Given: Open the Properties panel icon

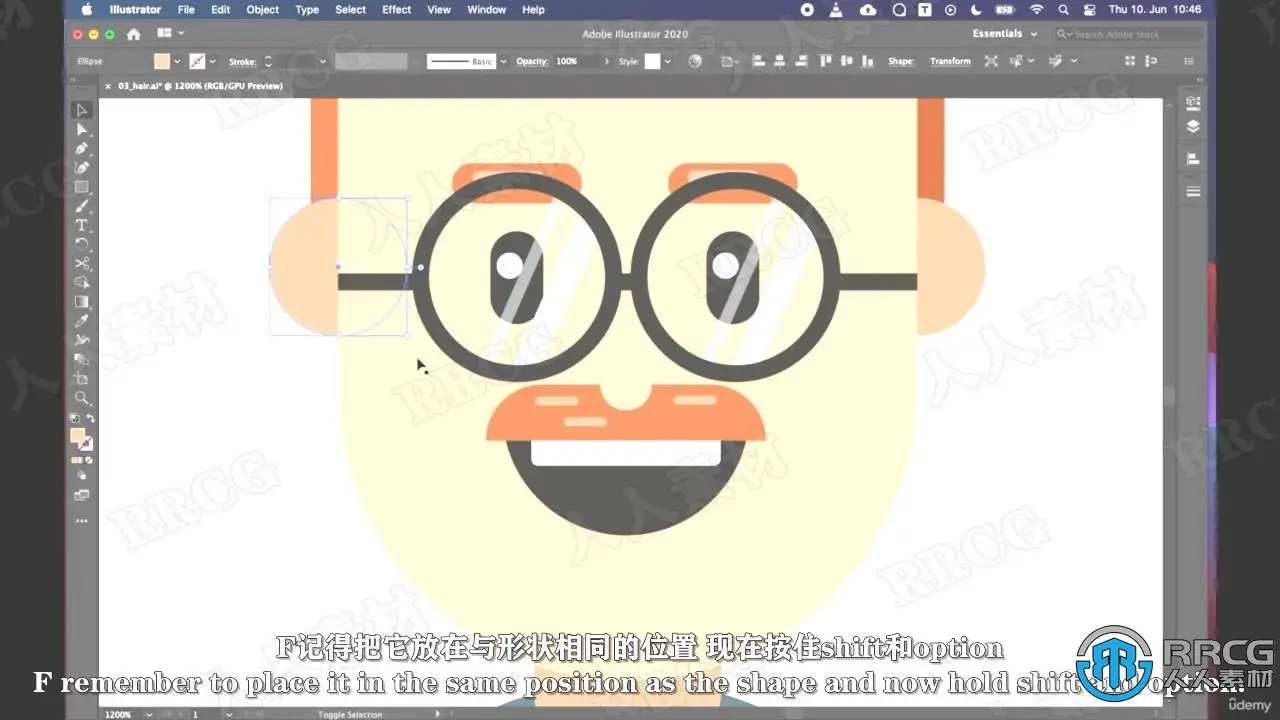Looking at the screenshot, I should coord(1192,103).
